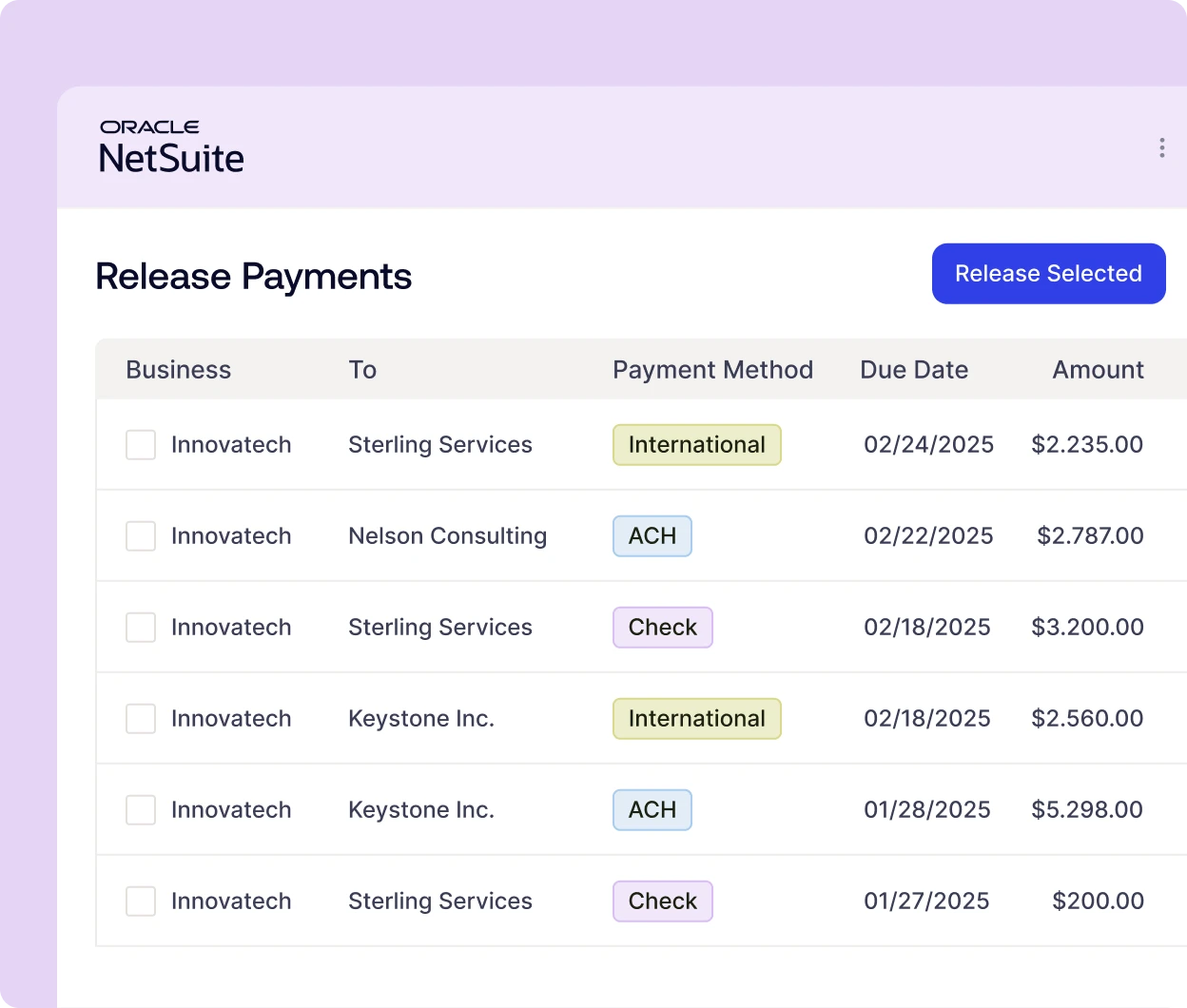
Task: Click the Check tag on the $200.00 row
Action: click(x=663, y=901)
